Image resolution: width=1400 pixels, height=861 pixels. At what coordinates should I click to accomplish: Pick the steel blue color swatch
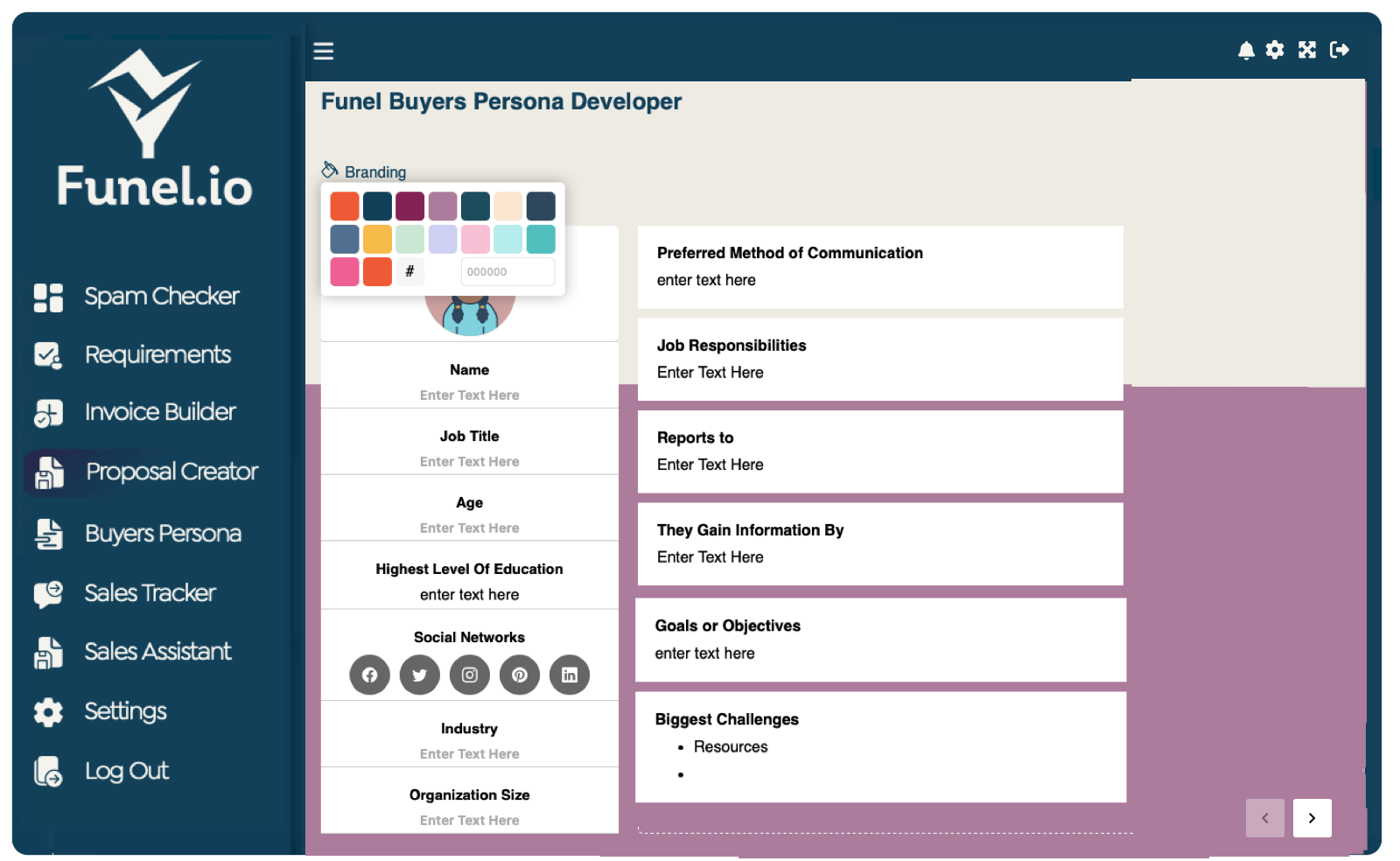[x=345, y=239]
